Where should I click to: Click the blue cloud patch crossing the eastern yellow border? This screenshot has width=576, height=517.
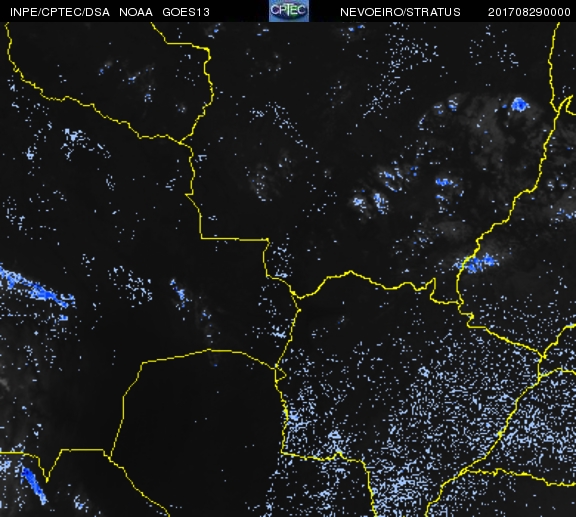click(x=476, y=262)
